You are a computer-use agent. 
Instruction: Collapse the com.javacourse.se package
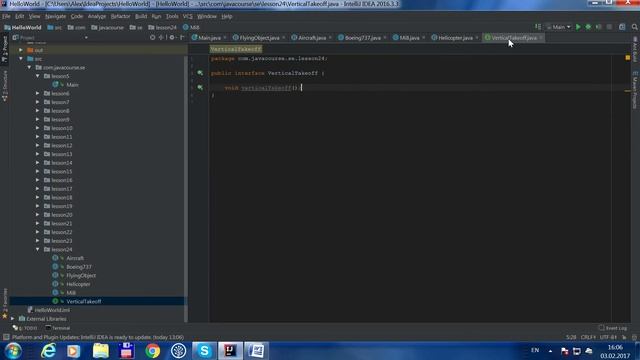[x=29, y=67]
